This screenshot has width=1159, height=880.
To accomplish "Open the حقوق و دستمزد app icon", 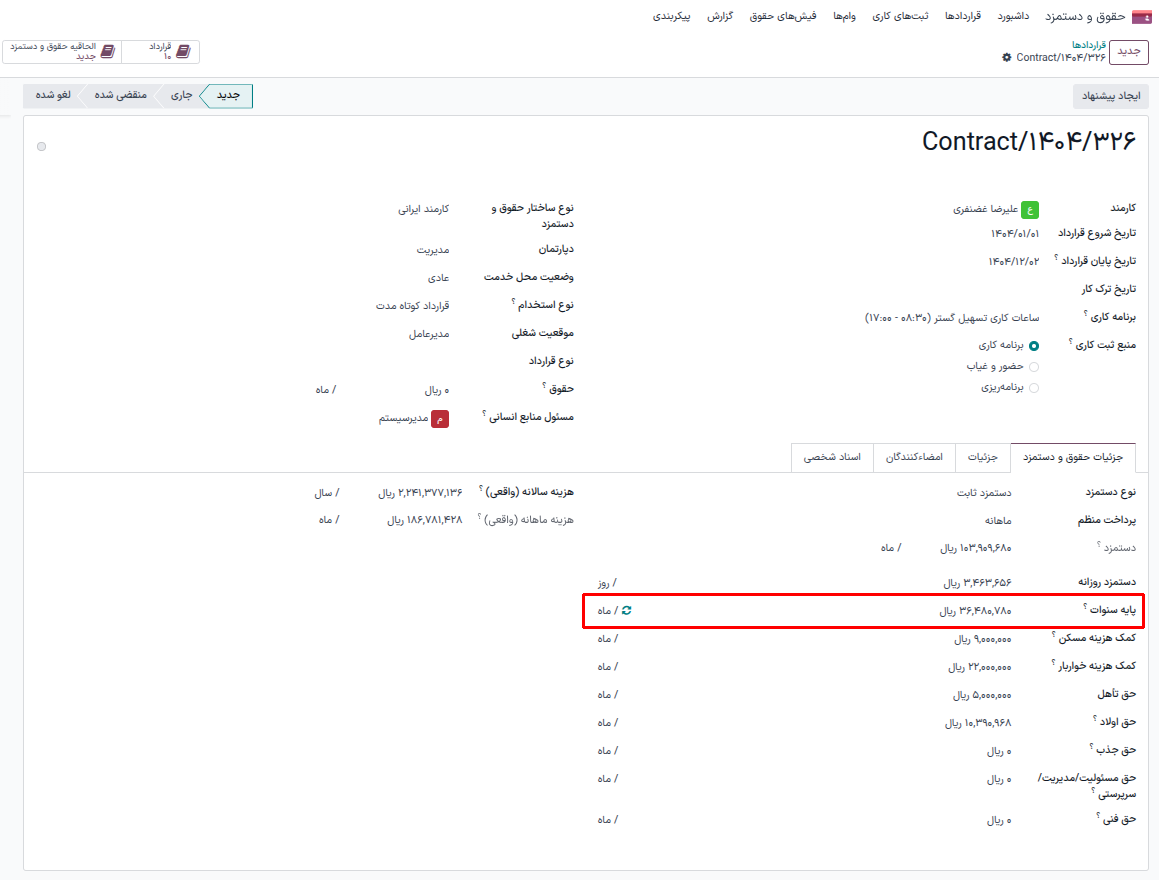I will pyautogui.click(x=1142, y=15).
